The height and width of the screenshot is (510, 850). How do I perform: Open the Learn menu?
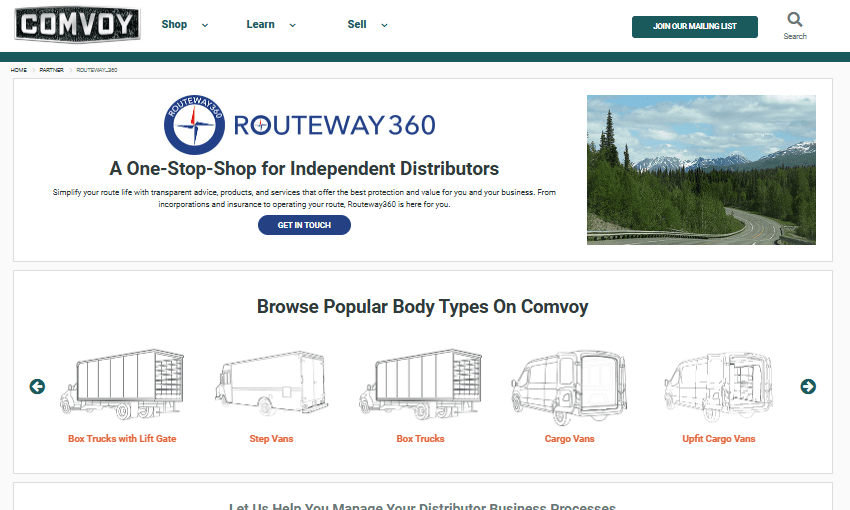[260, 24]
